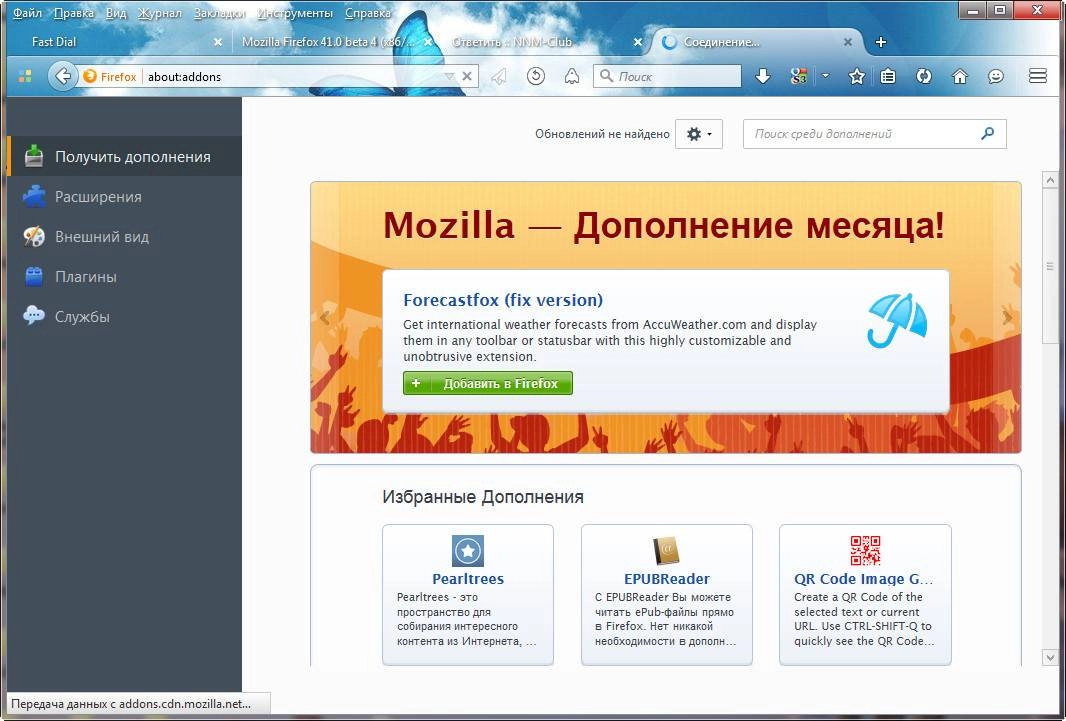Viewport: 1066px width, 721px height.
Task: Go to the Home page icon
Action: point(960,77)
